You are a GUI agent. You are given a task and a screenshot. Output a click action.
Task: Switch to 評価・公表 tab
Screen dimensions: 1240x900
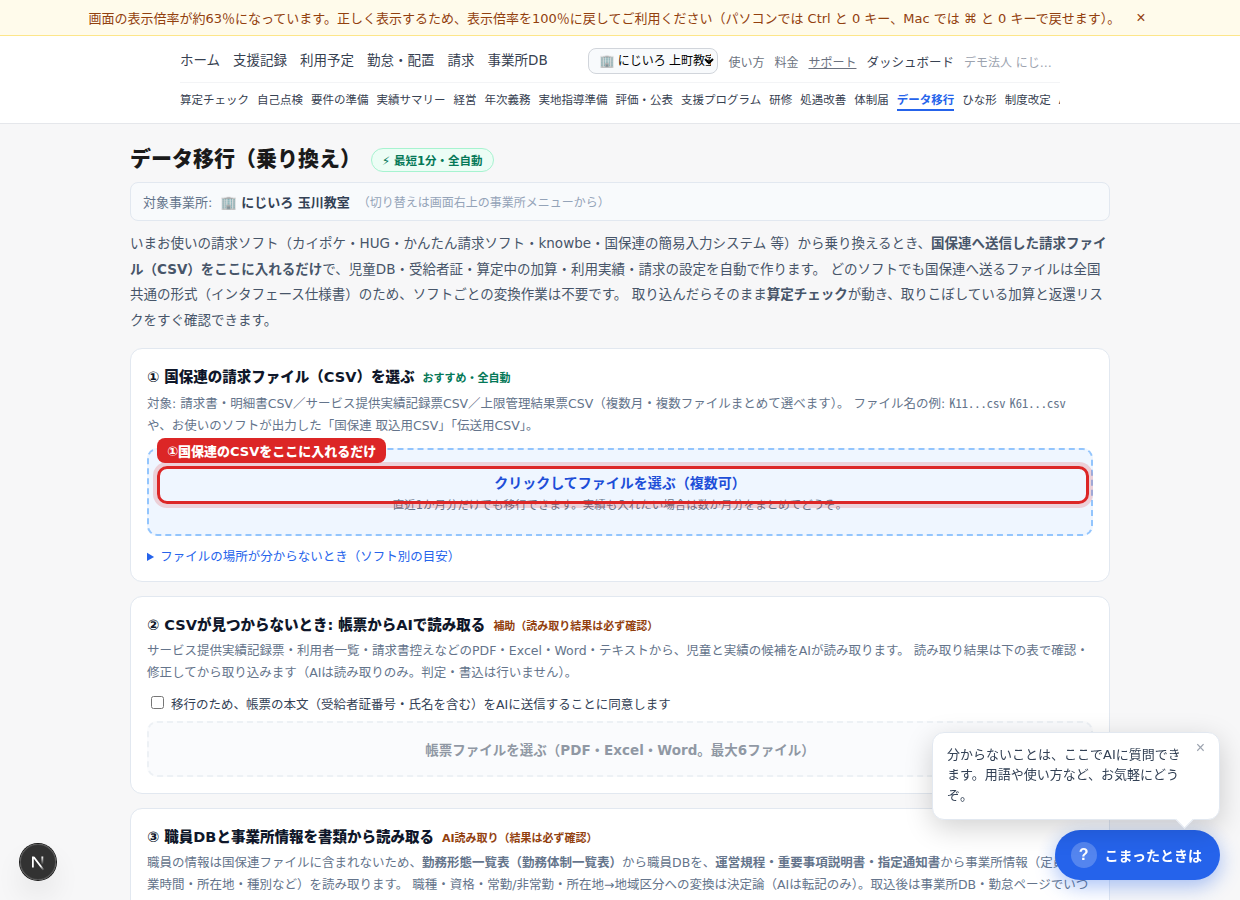[x=645, y=100]
